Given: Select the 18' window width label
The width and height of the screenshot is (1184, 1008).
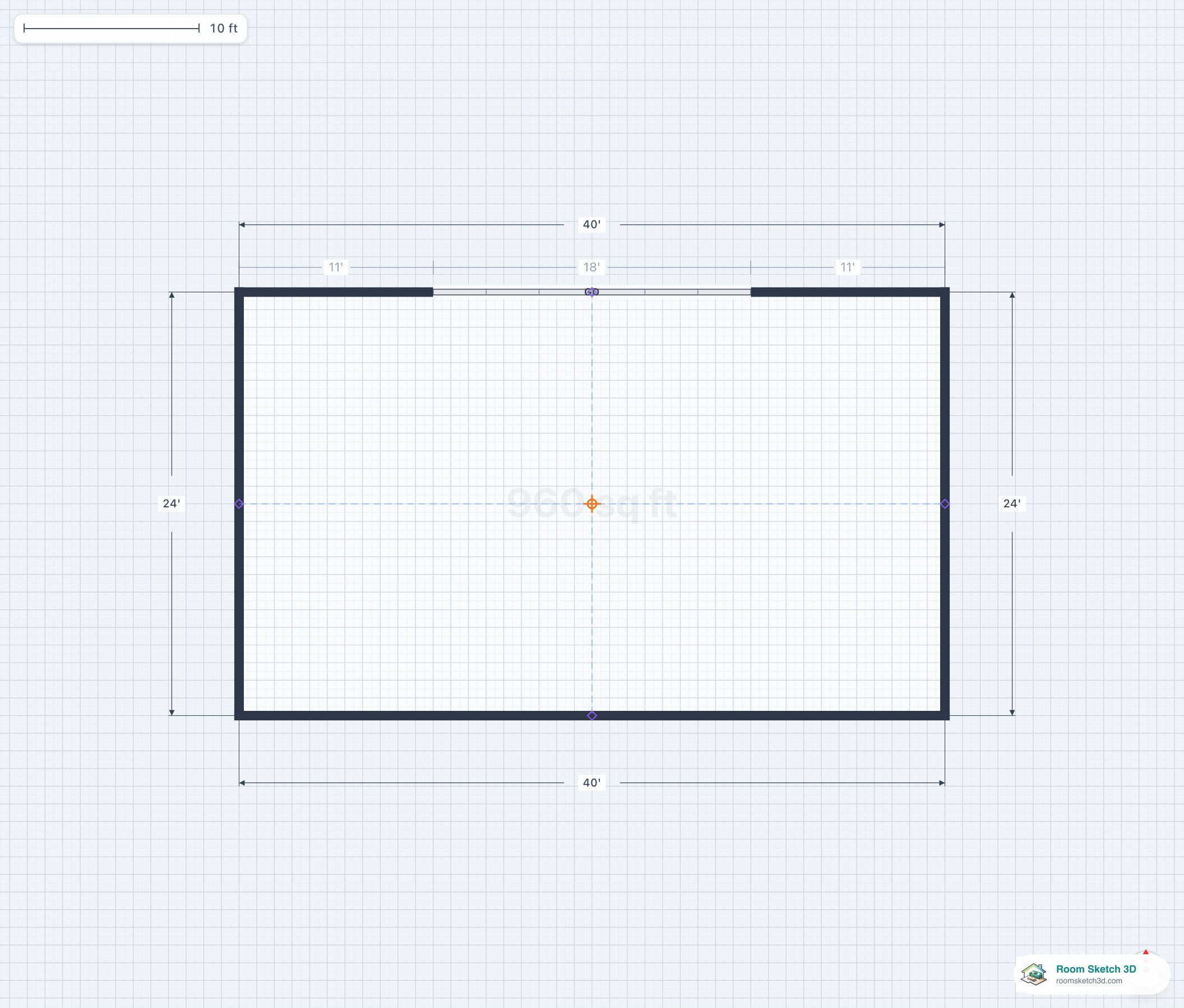Looking at the screenshot, I should click(x=591, y=267).
